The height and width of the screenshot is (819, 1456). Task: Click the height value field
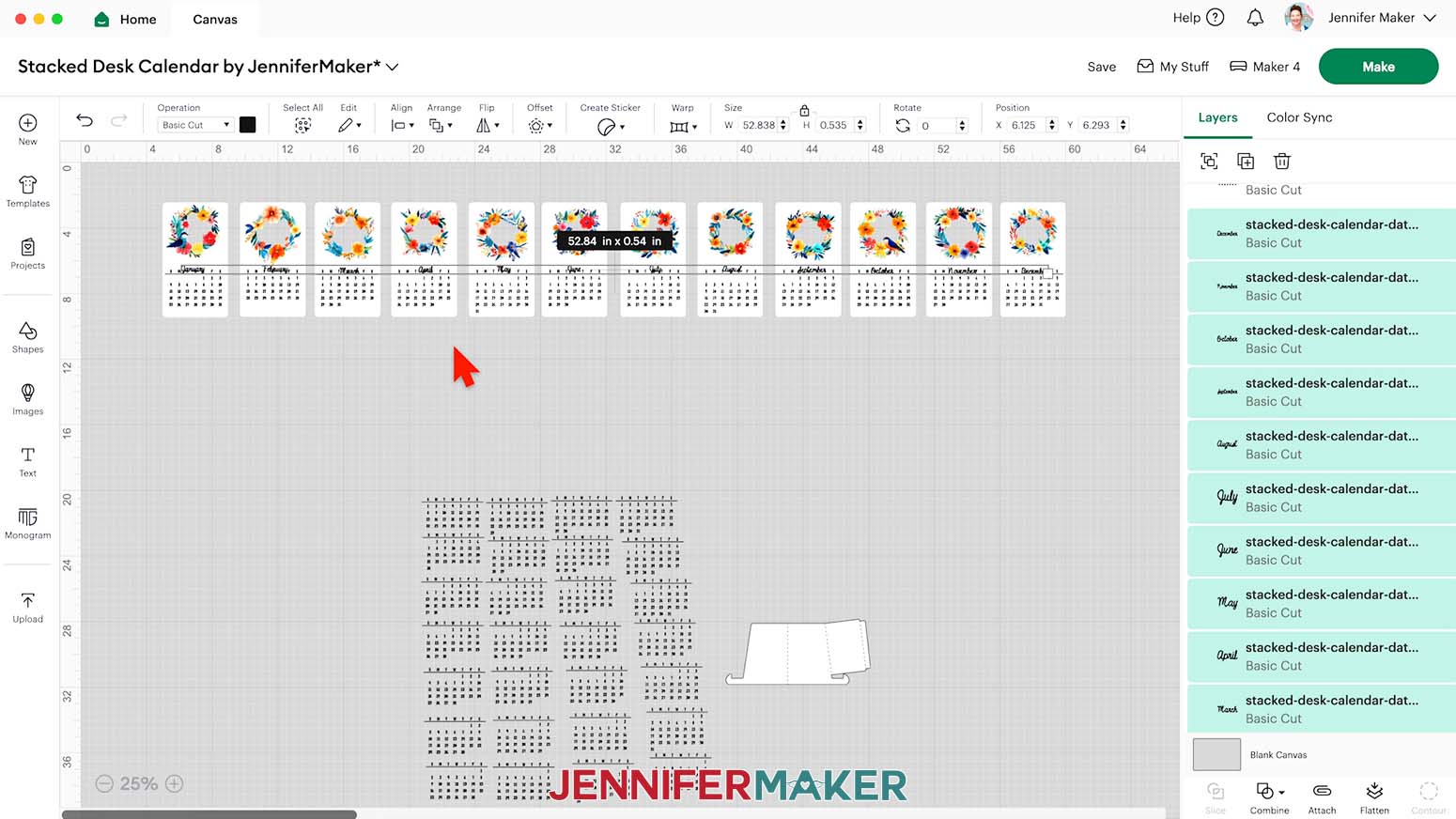(834, 125)
